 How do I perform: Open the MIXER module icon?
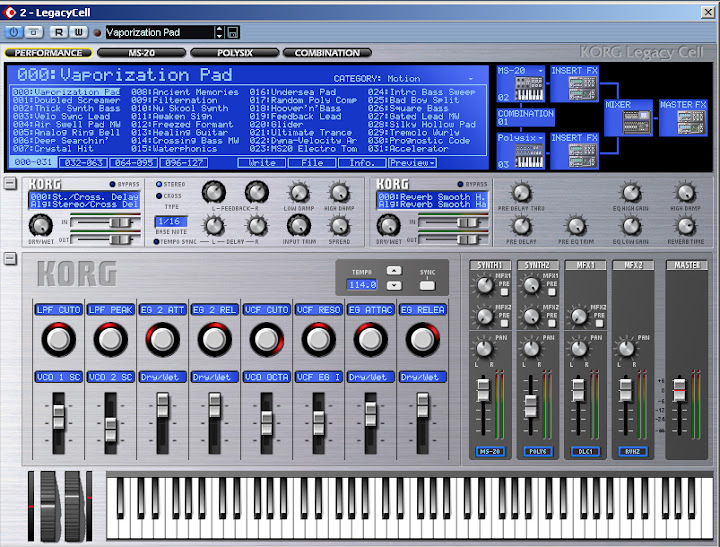636,122
